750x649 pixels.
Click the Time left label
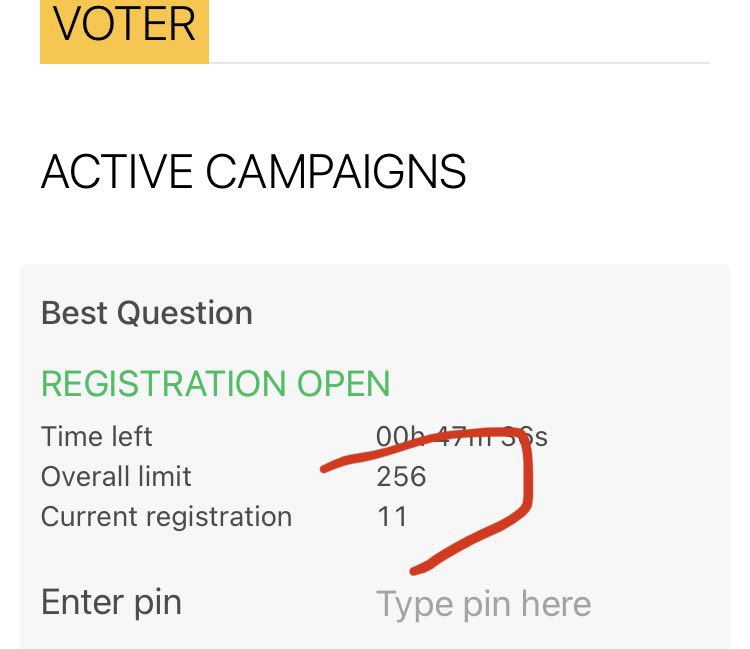pyautogui.click(x=97, y=437)
